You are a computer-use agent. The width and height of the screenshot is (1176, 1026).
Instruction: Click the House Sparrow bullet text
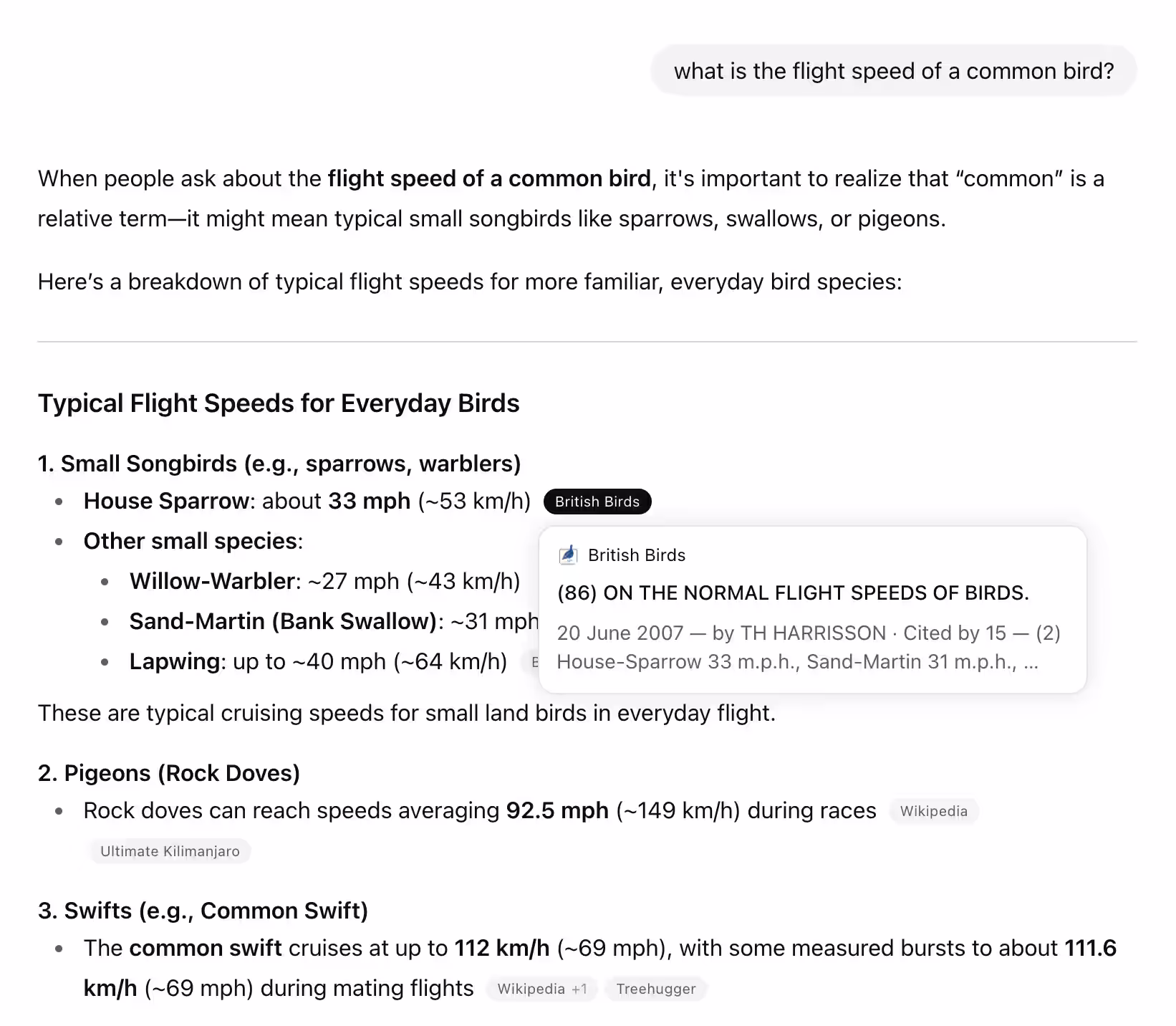point(307,501)
